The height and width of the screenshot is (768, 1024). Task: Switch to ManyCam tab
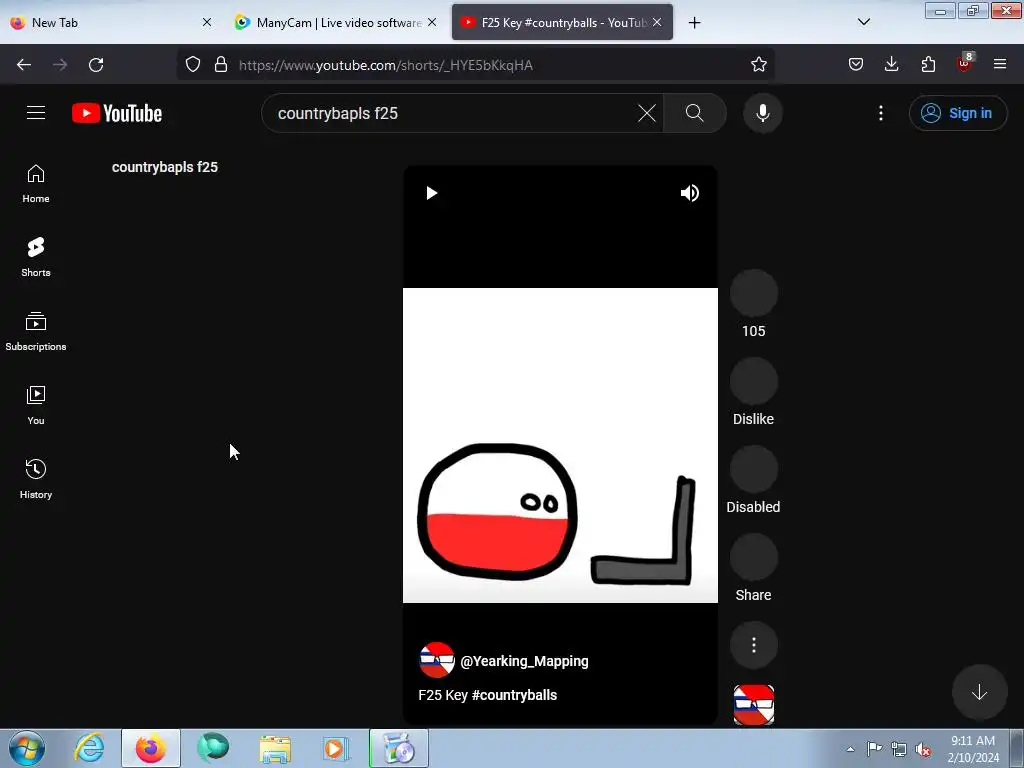pos(334,22)
